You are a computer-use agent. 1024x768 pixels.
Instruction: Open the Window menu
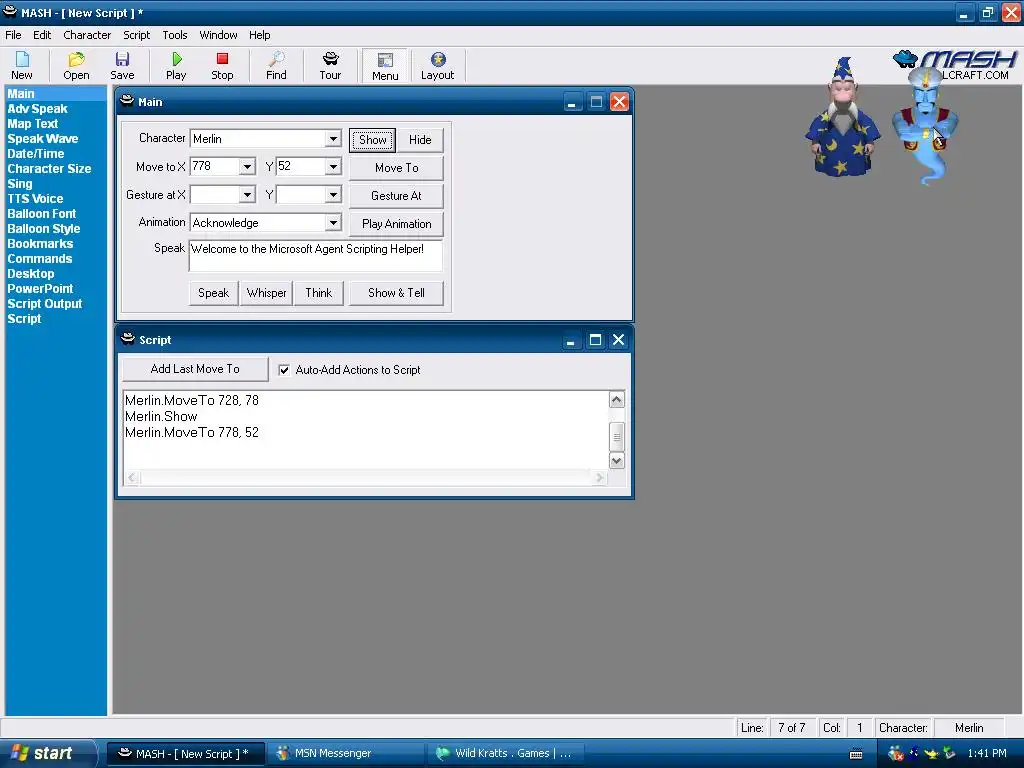[x=218, y=35]
